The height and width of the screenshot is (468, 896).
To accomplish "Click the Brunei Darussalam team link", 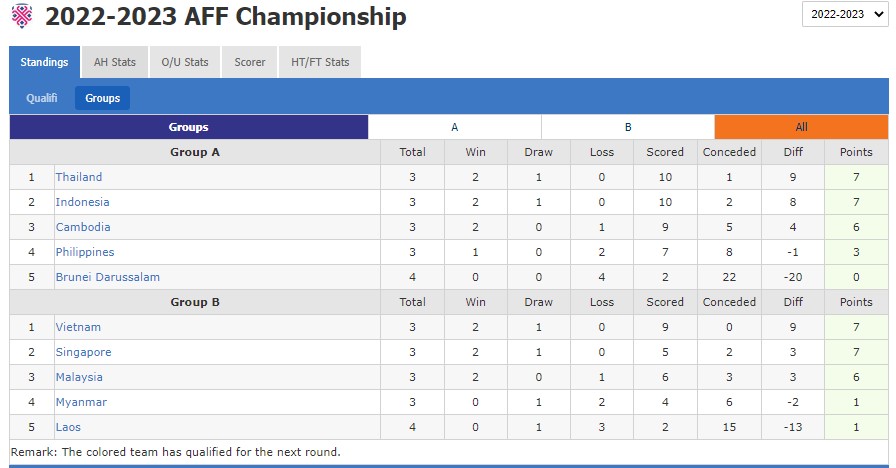I will coord(108,277).
